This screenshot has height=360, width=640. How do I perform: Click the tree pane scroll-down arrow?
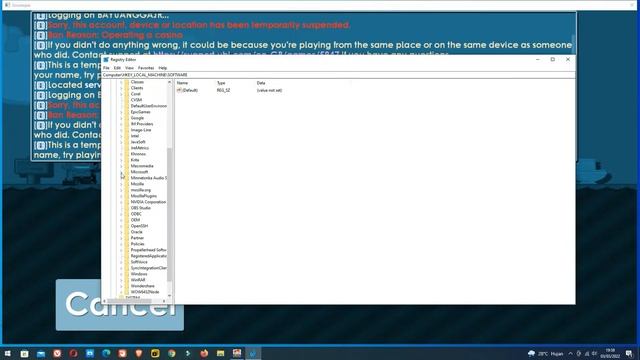point(169,296)
